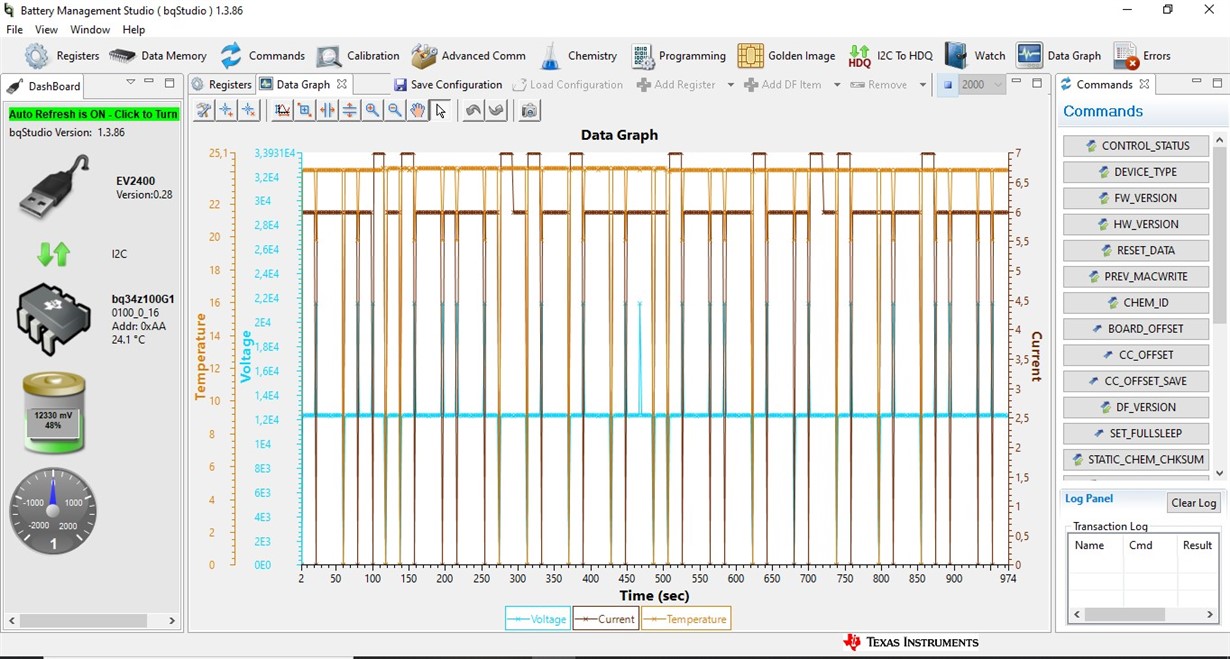Open the Commands toolbar item
This screenshot has width=1230, height=659.
coord(262,56)
